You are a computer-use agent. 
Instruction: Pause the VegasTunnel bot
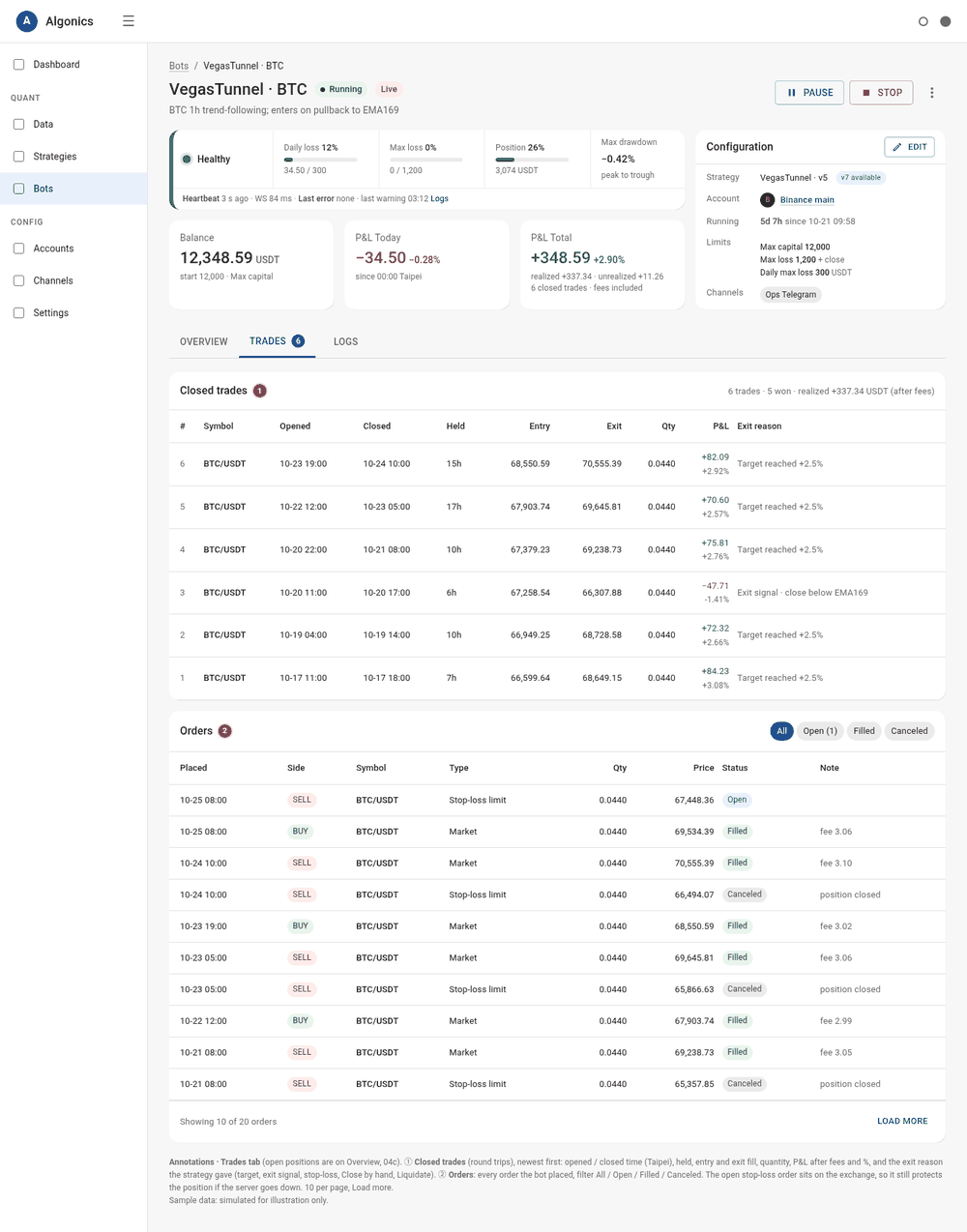(809, 93)
